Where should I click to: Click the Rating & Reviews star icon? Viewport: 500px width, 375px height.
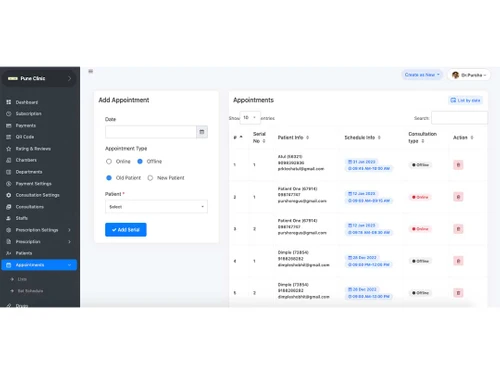tap(9, 149)
